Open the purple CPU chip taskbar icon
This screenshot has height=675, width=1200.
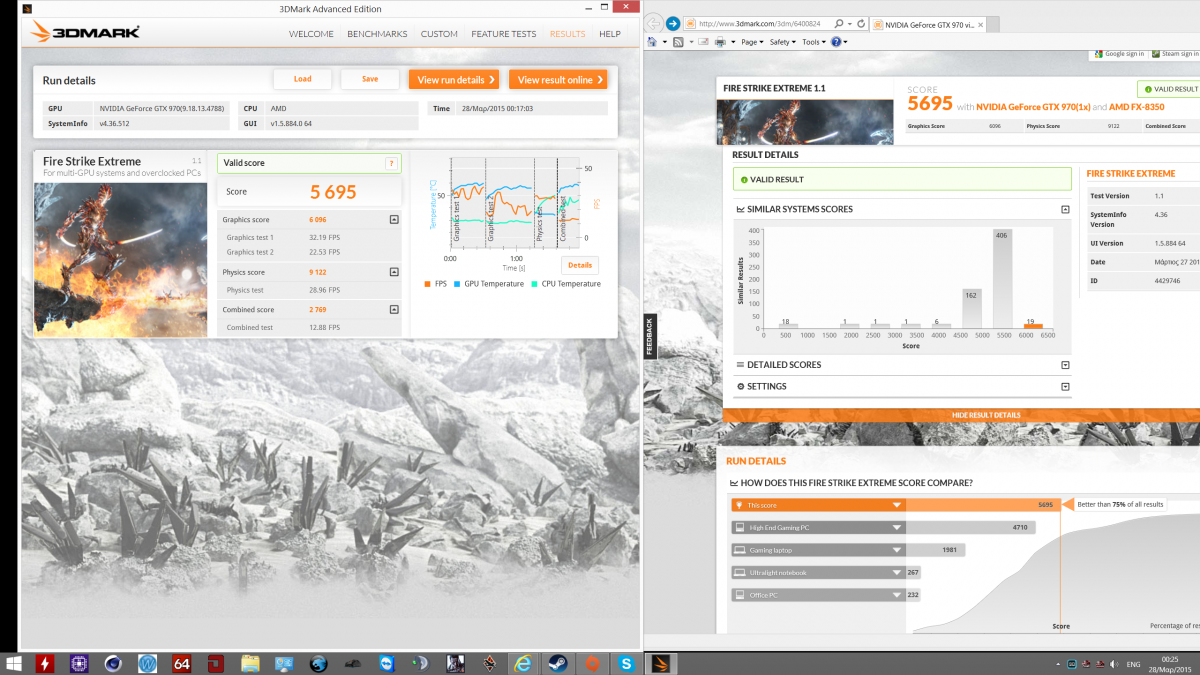[x=79, y=663]
